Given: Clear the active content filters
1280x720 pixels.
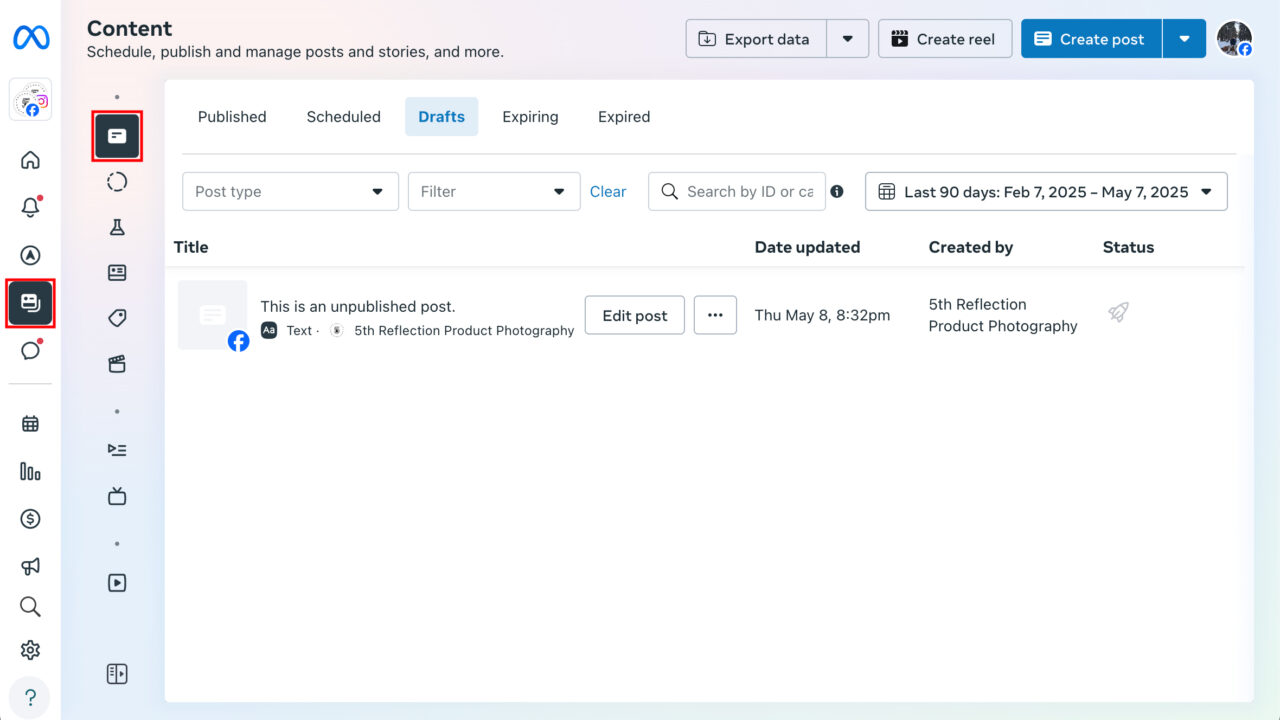Looking at the screenshot, I should point(608,191).
